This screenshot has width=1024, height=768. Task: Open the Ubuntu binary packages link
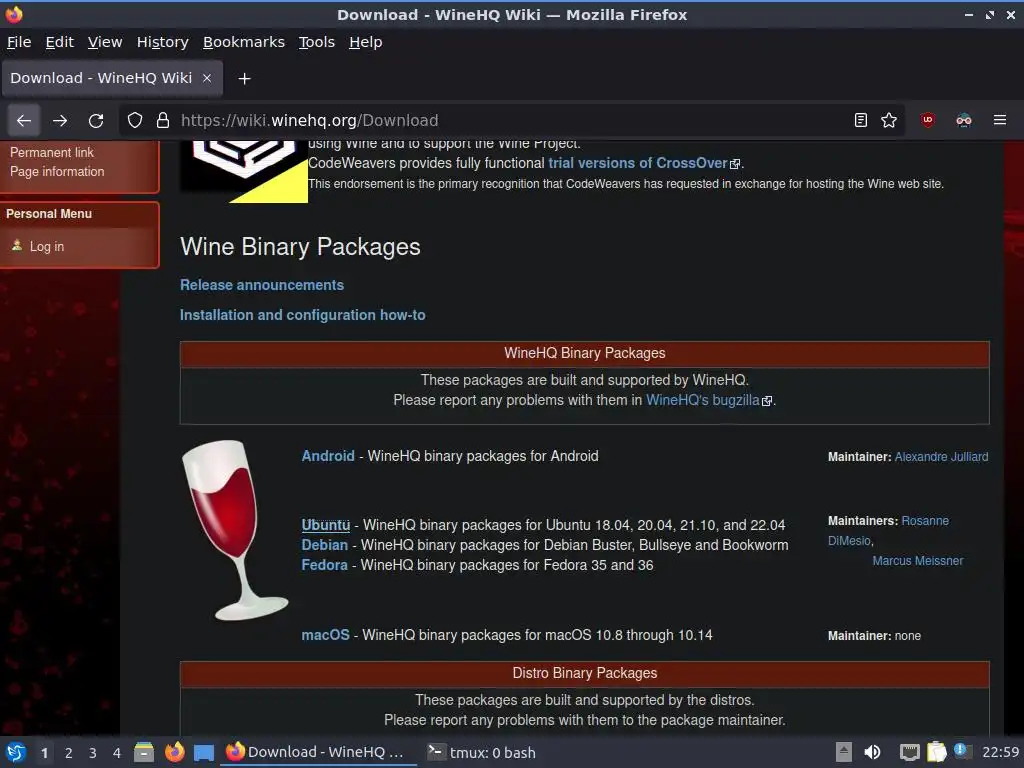[325, 525]
